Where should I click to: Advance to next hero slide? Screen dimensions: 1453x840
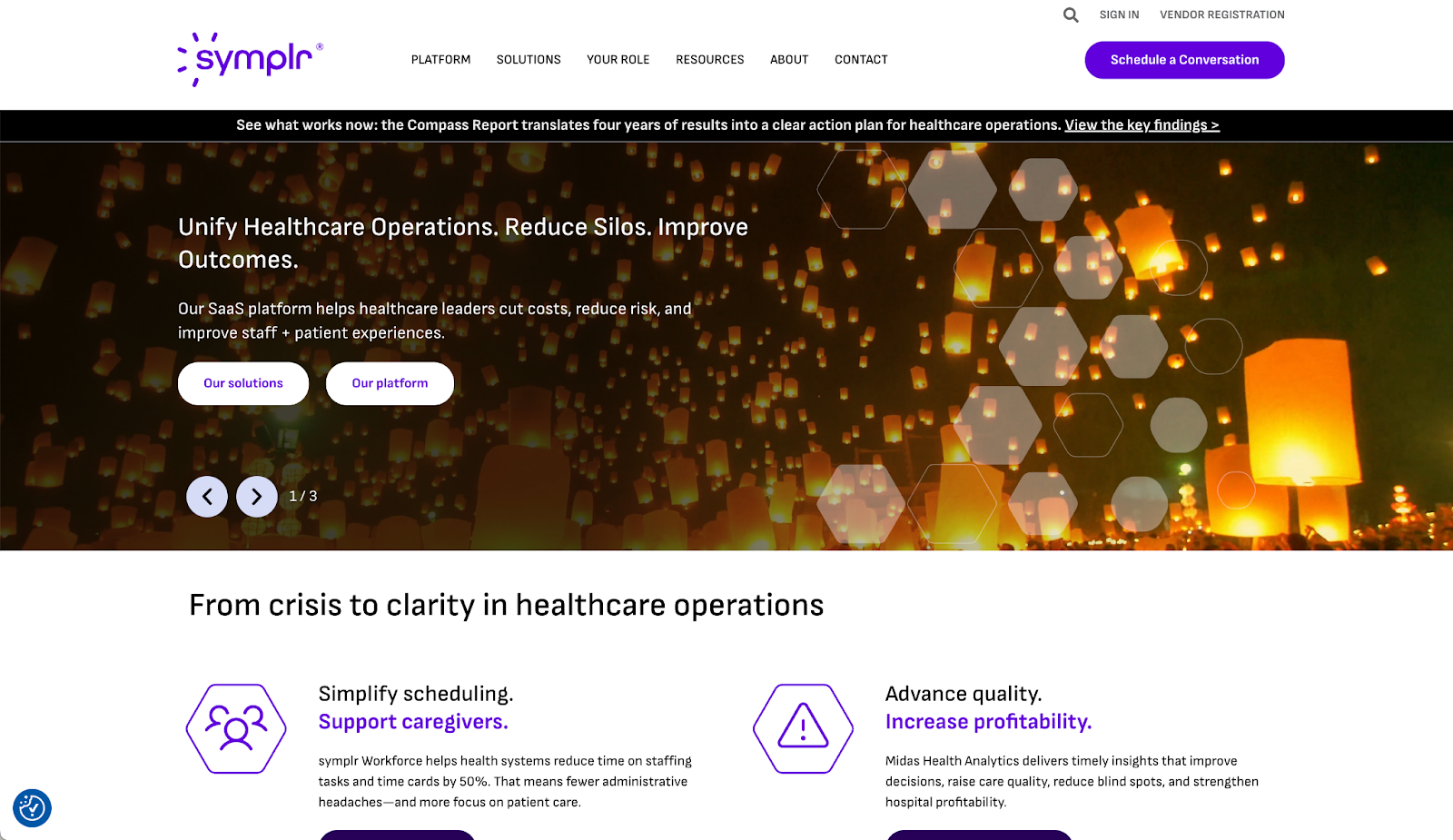point(257,497)
